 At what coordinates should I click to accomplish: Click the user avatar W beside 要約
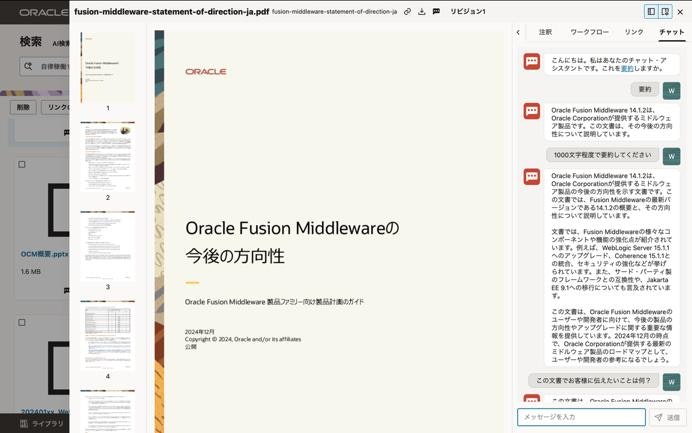(671, 91)
